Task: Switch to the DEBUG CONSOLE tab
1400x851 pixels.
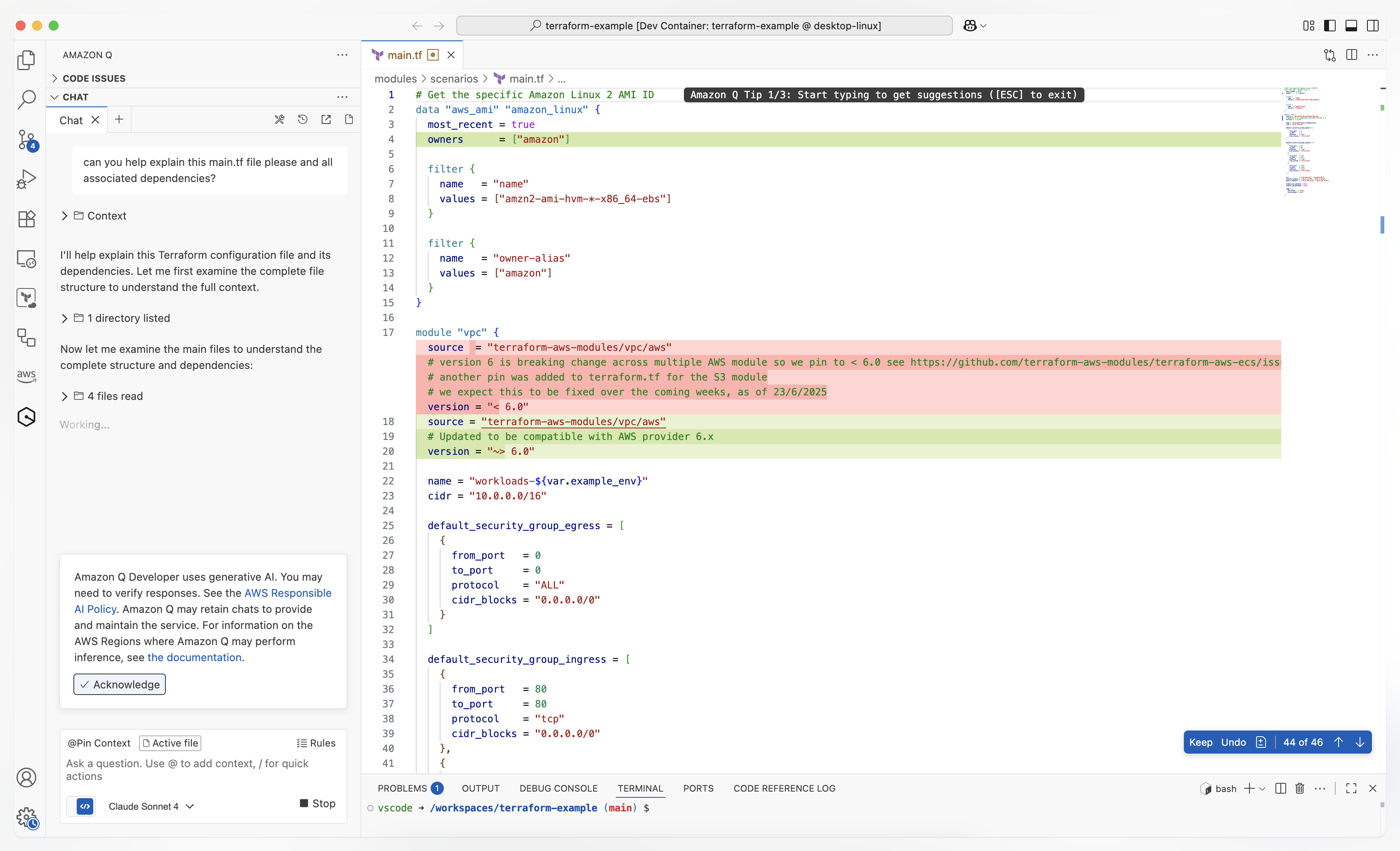Action: (x=558, y=788)
